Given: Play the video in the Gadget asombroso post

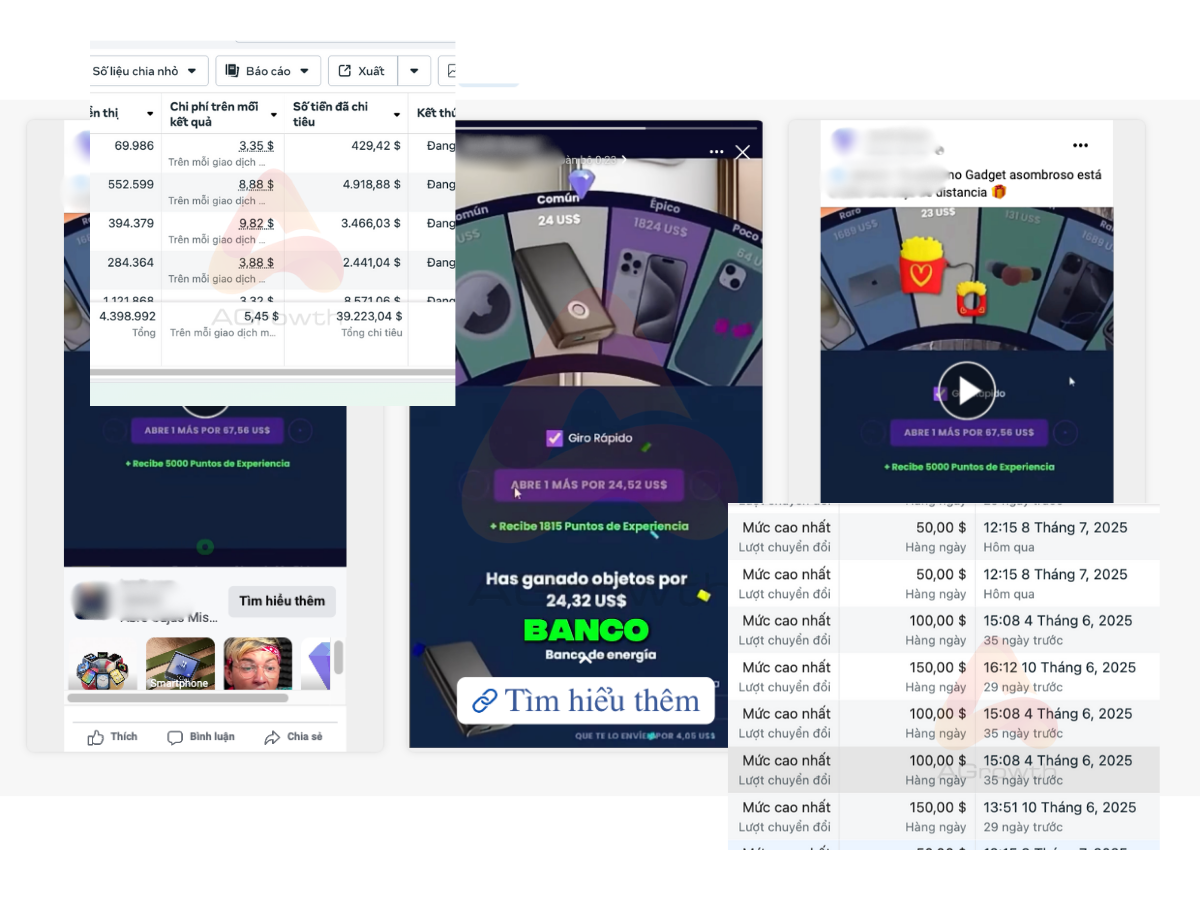Looking at the screenshot, I should (x=966, y=390).
